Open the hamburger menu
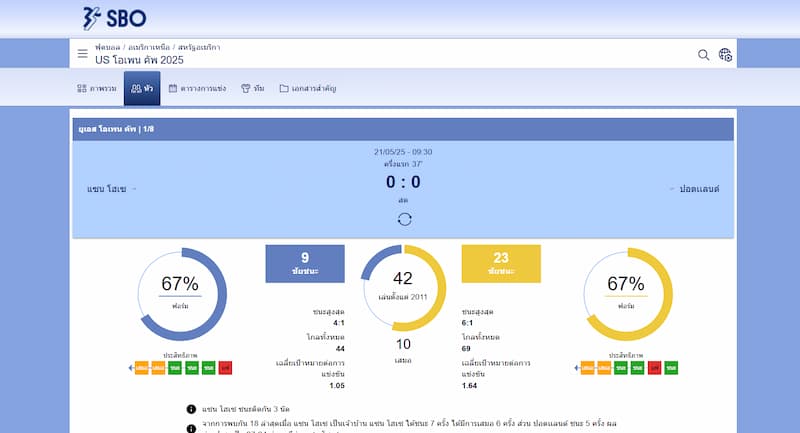 point(82,54)
